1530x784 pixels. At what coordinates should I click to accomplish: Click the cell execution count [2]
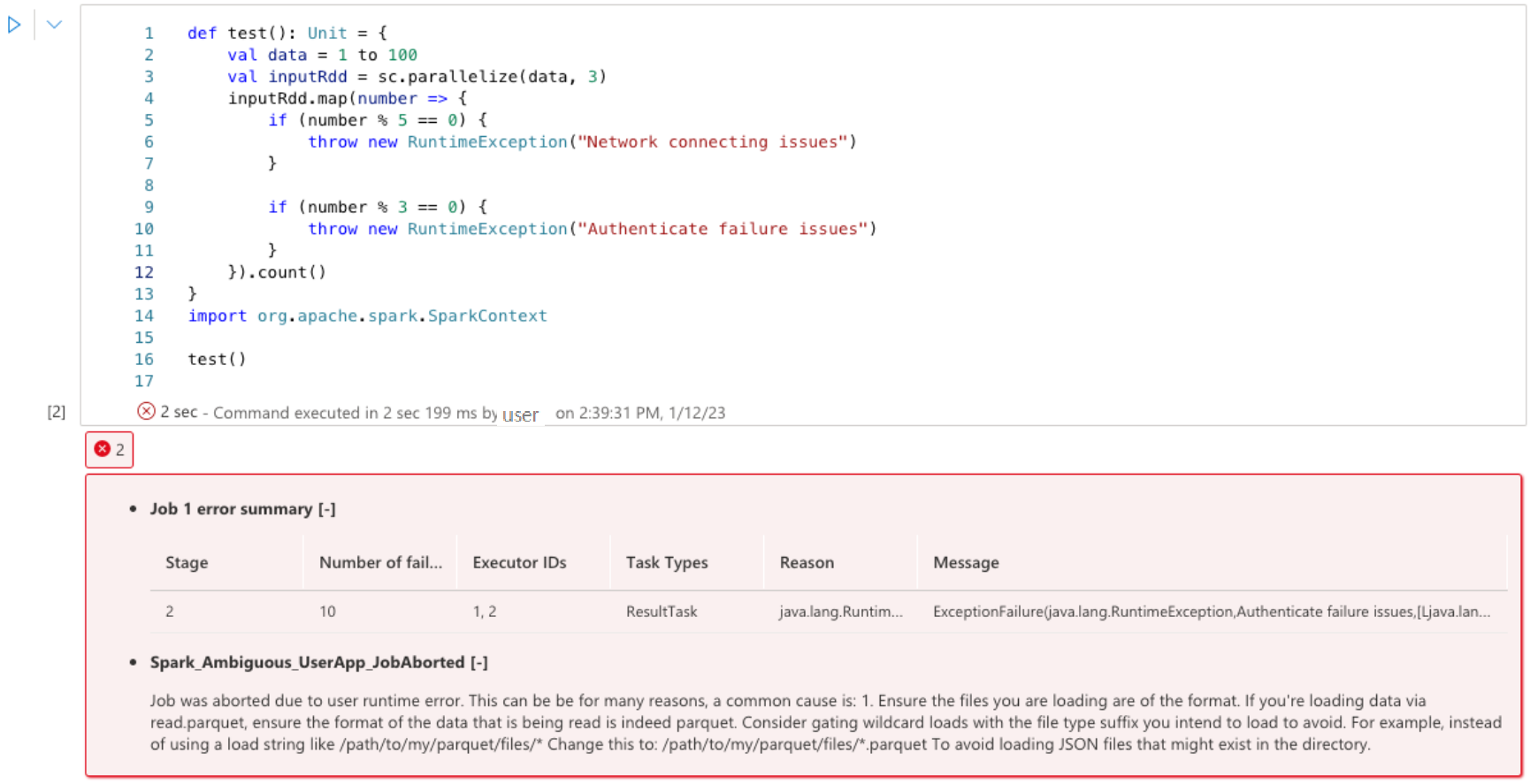click(57, 412)
